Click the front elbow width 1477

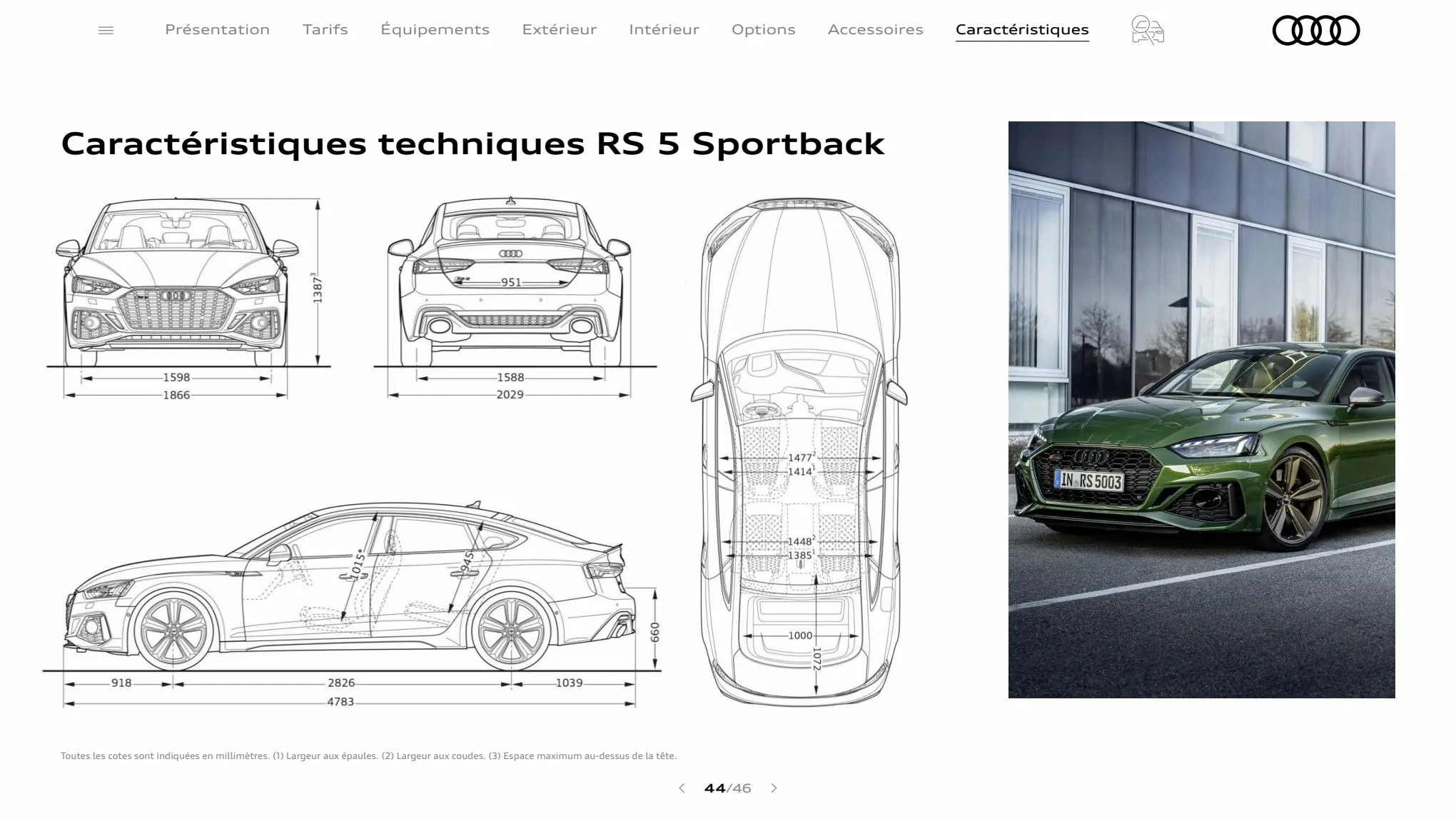point(801,458)
